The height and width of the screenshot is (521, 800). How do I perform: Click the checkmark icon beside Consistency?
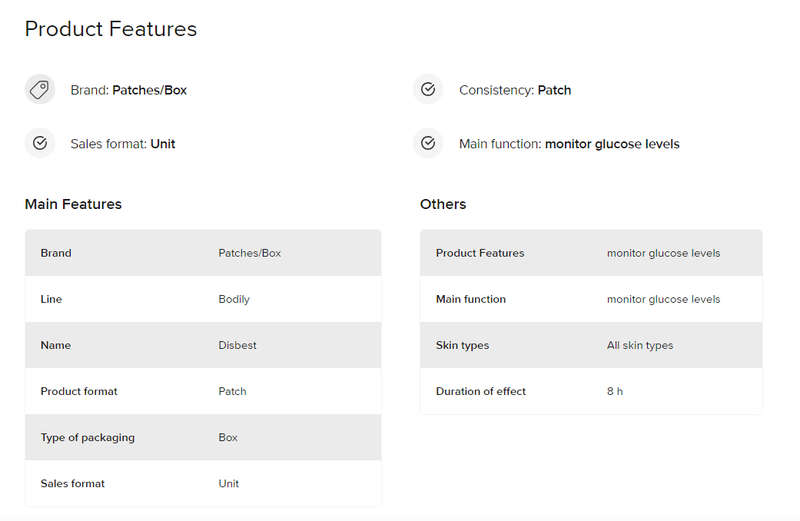[428, 89]
